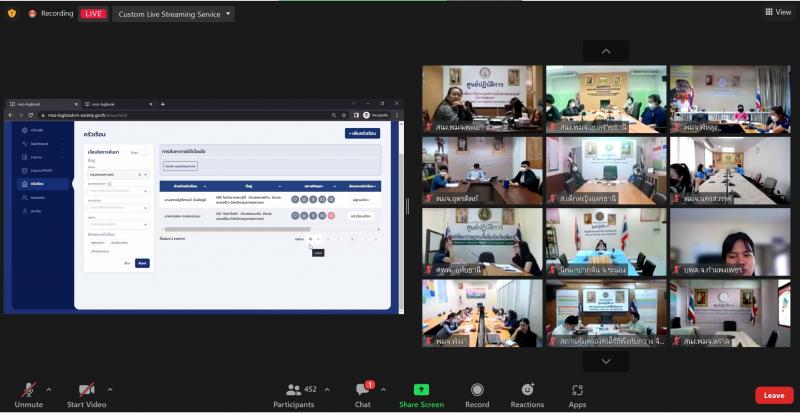Unmute the microphone
The image size is (800, 413).
[29, 395]
